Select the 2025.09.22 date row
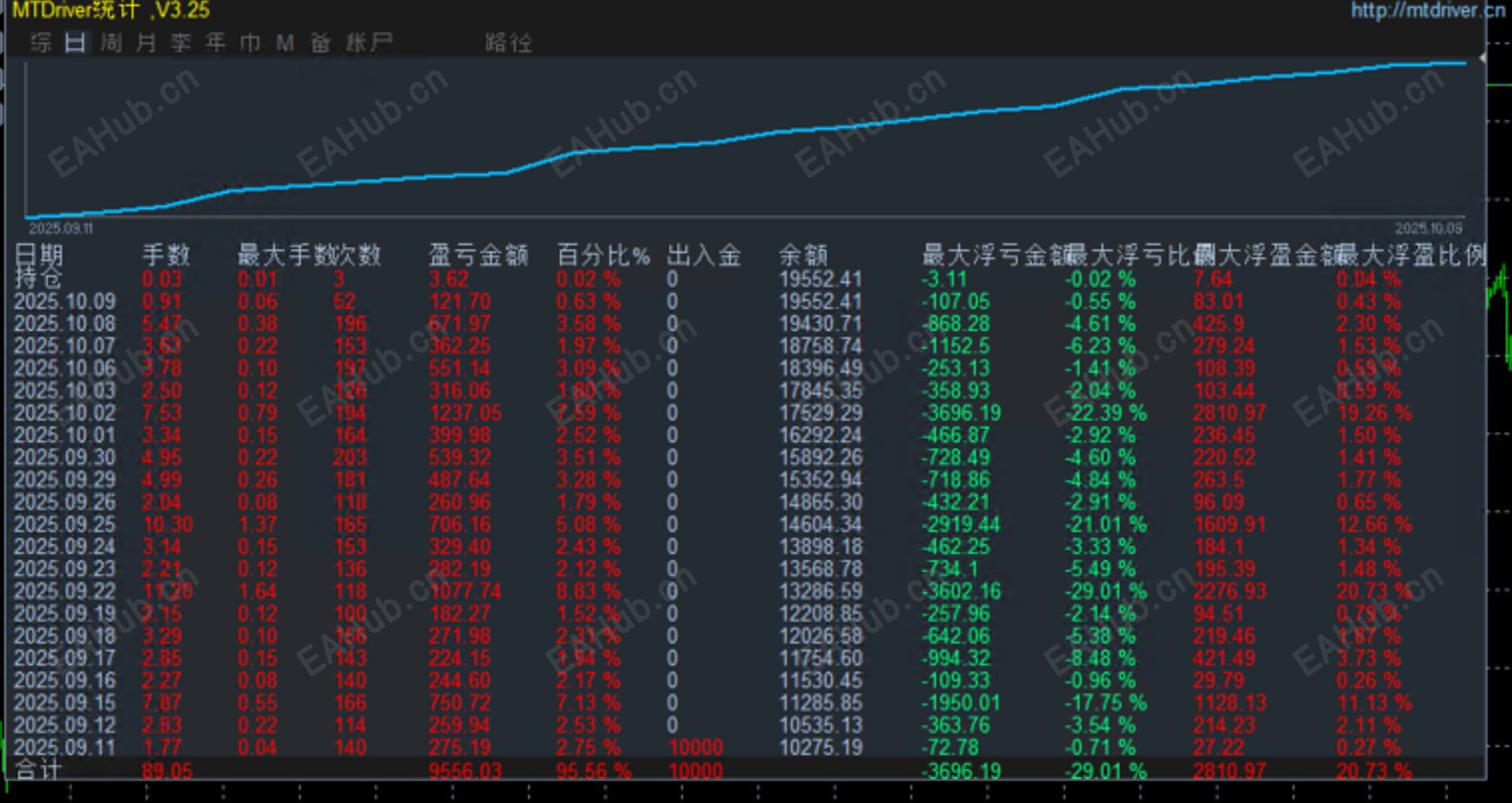Image resolution: width=1512 pixels, height=803 pixels. point(65,591)
